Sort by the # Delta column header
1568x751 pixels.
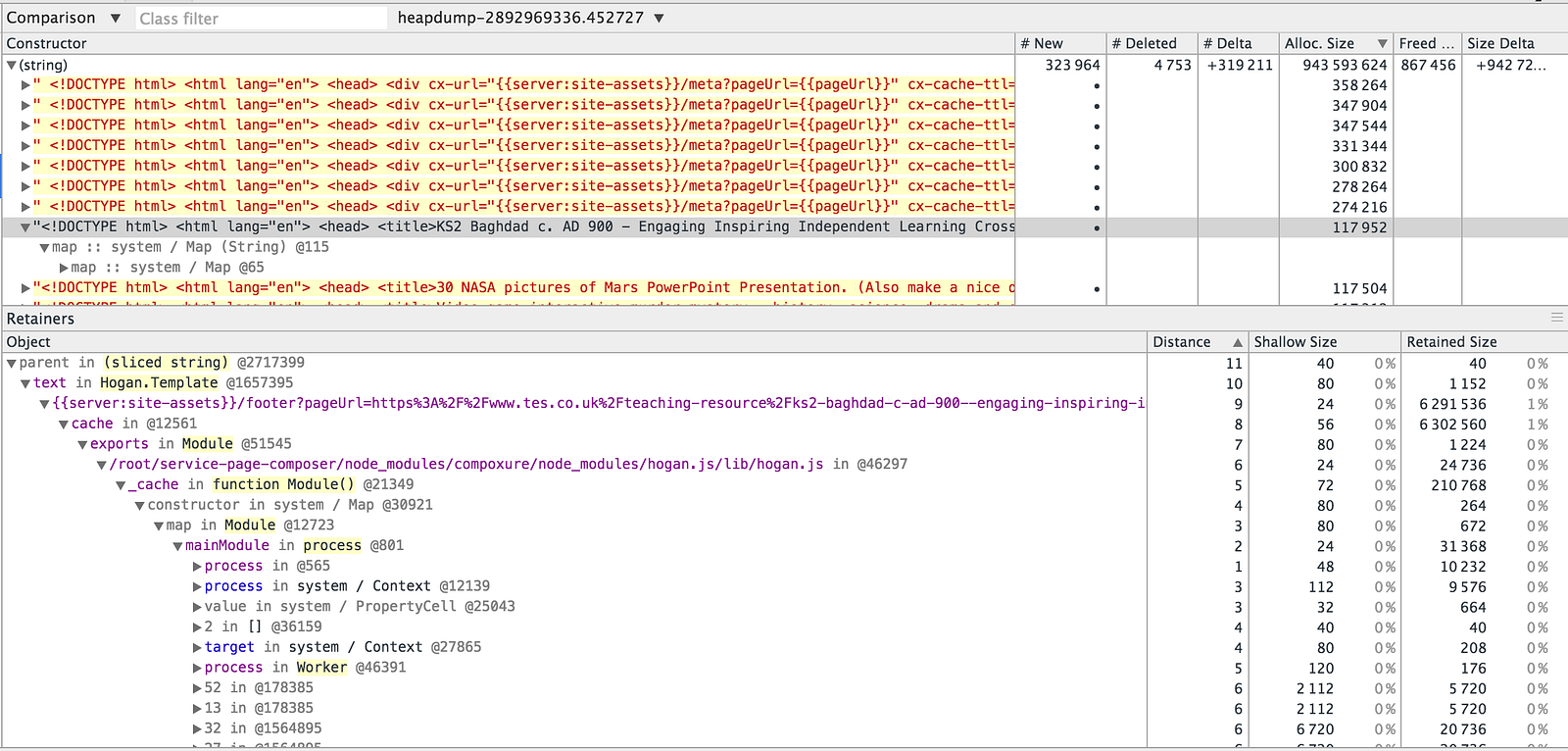point(1238,43)
